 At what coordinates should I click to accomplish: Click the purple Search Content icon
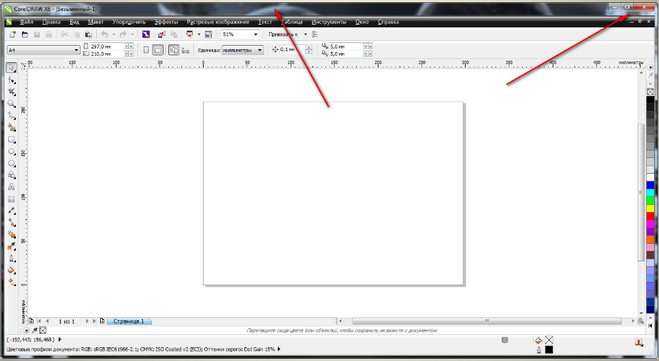146,34
